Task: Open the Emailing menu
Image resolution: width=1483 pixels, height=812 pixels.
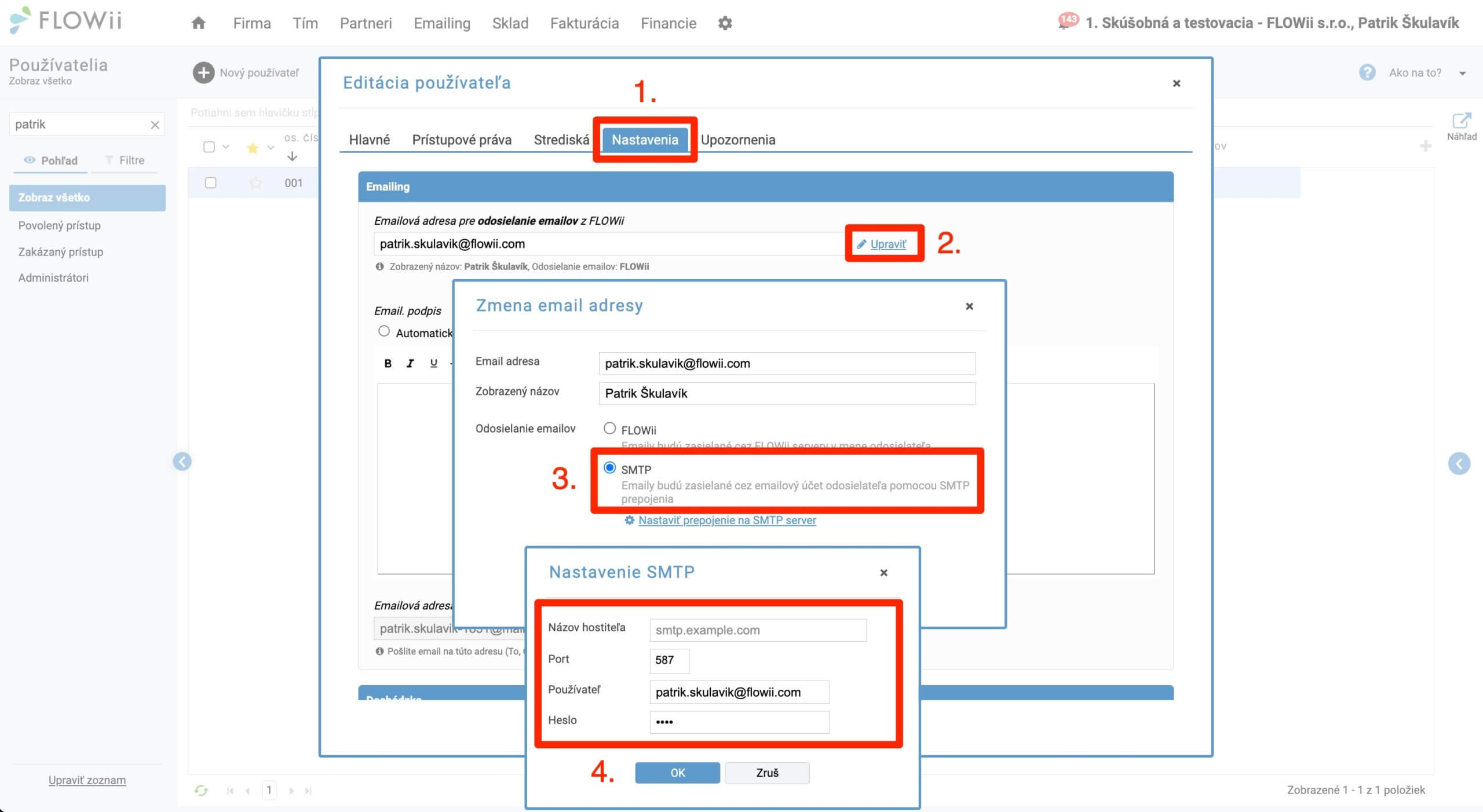Action: coord(442,23)
